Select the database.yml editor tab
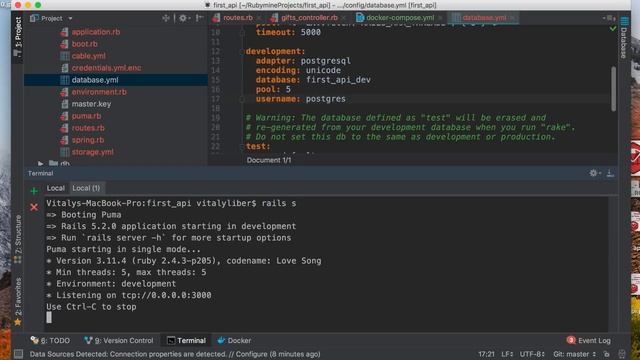Viewport: 640px width, 360px height. 484,18
